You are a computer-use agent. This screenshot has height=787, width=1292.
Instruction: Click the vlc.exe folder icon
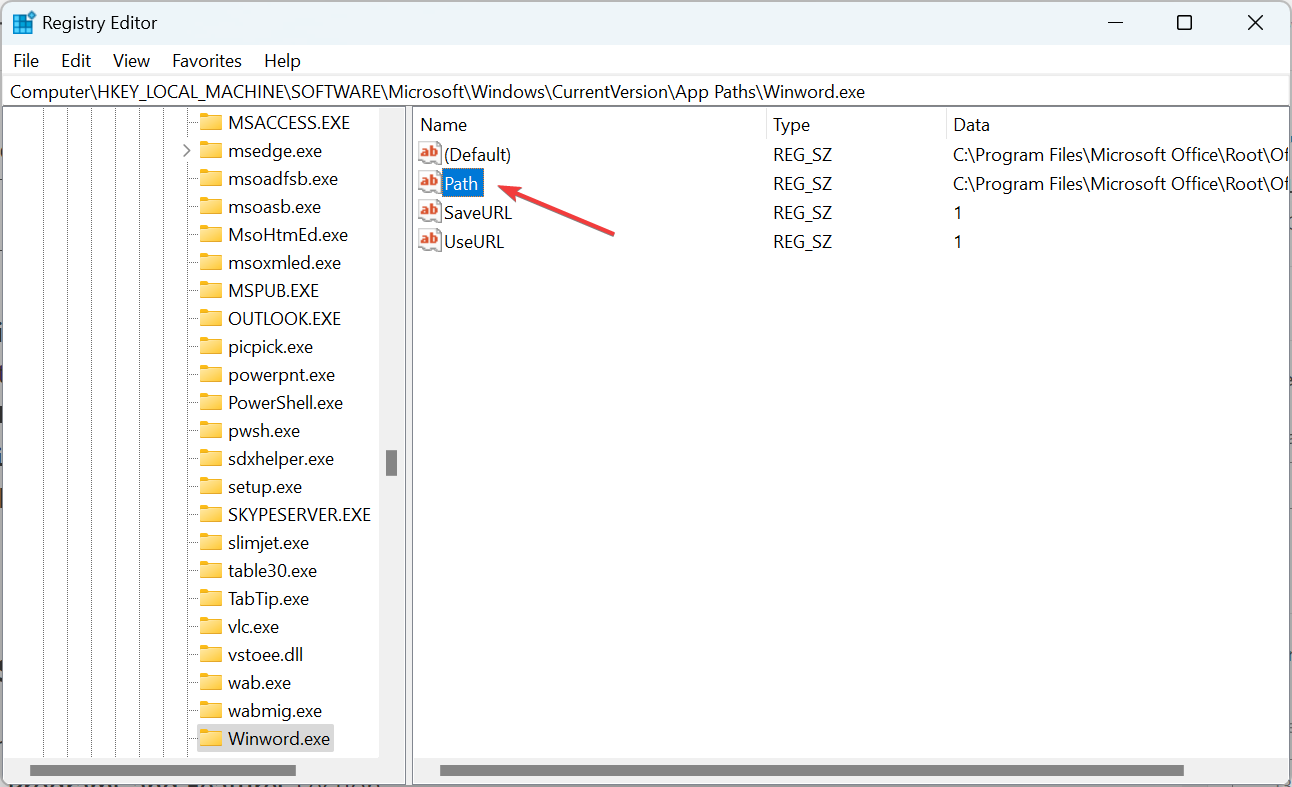[210, 627]
